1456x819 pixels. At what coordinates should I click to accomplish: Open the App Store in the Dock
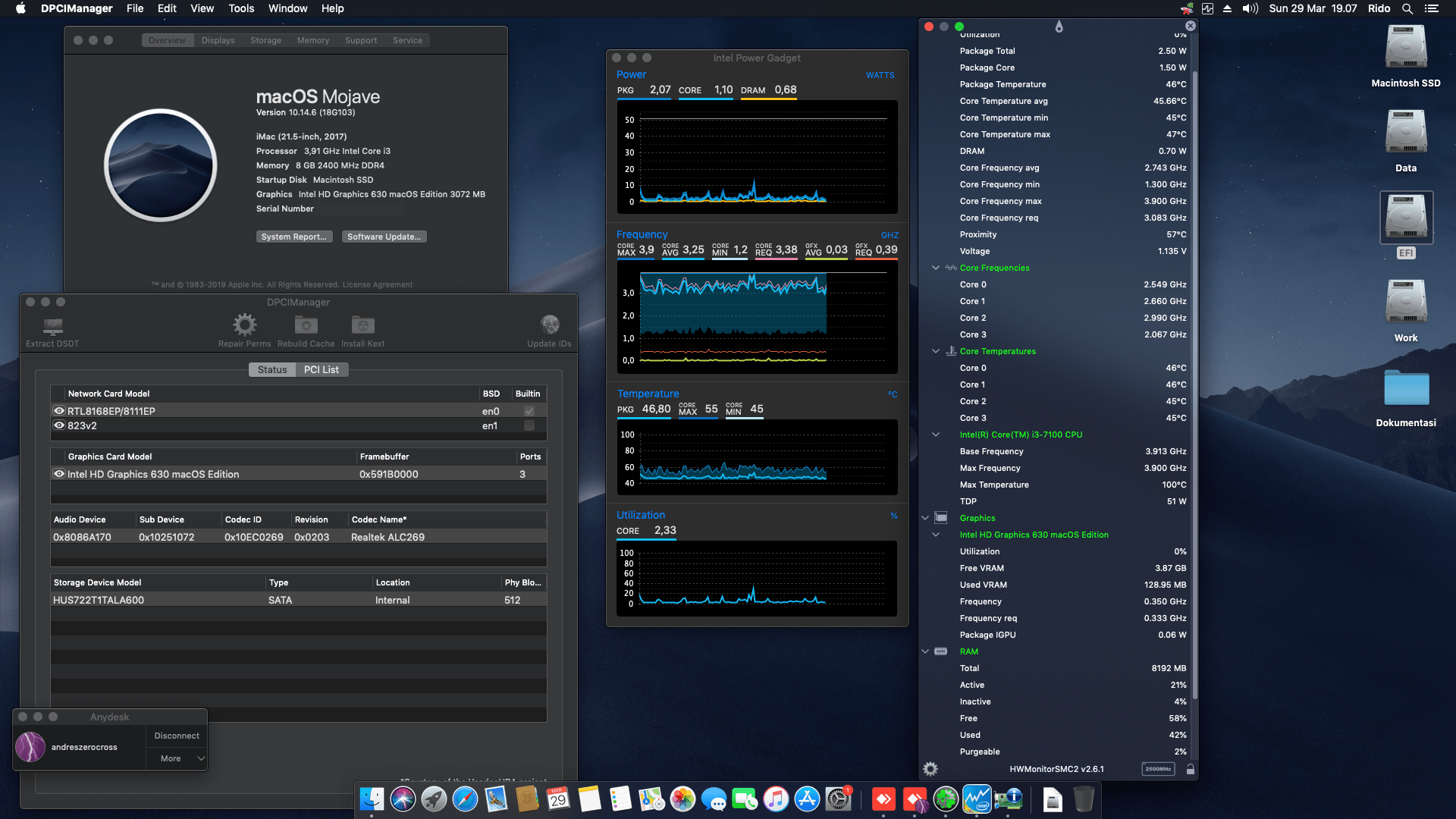(807, 799)
